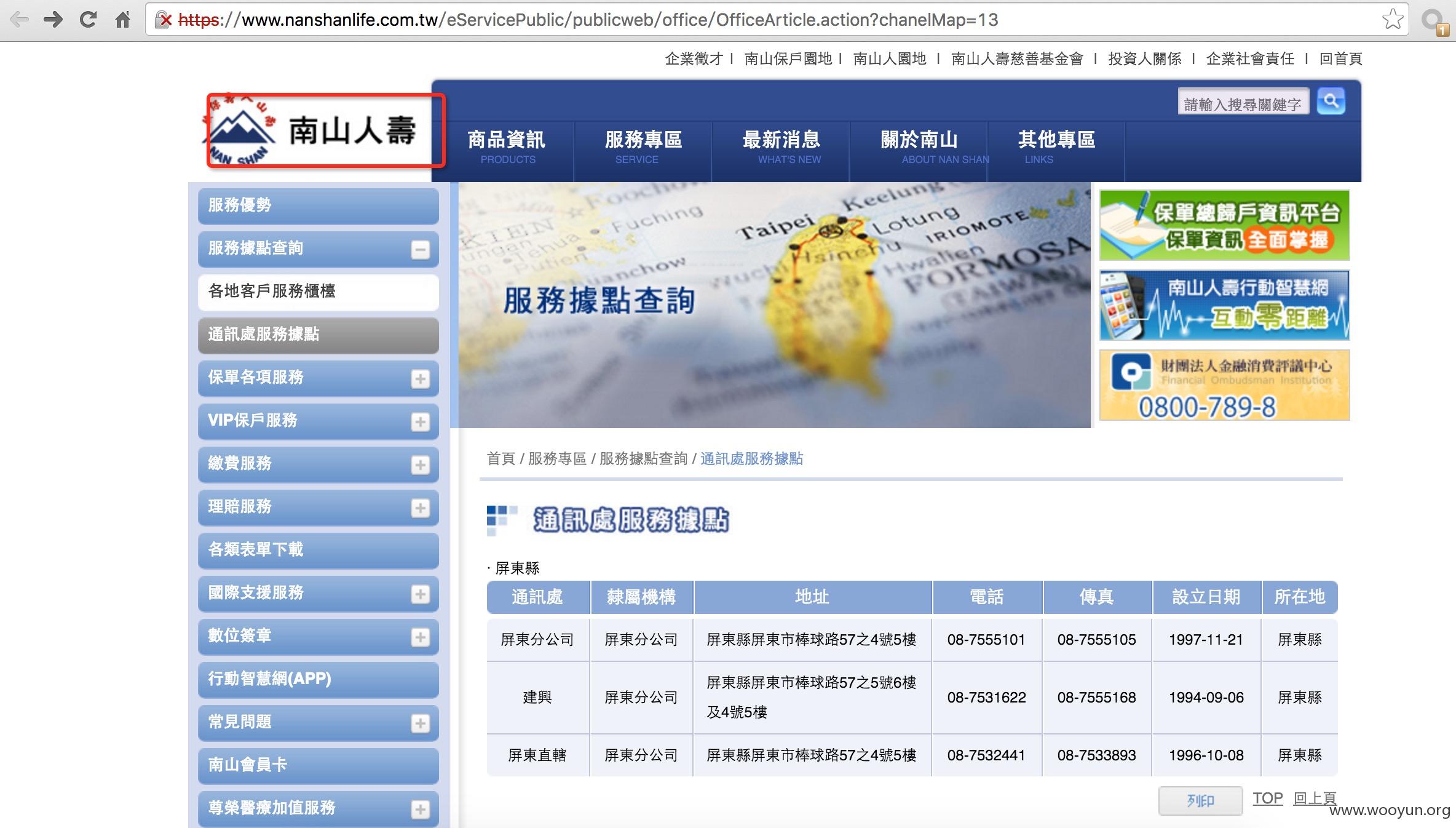This screenshot has width=1456, height=828.
Task: Click the magnifier search button
Action: (x=1331, y=102)
